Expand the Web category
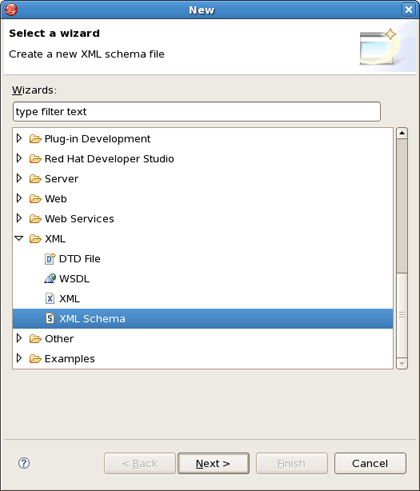The height and width of the screenshot is (491, 420). click(19, 198)
